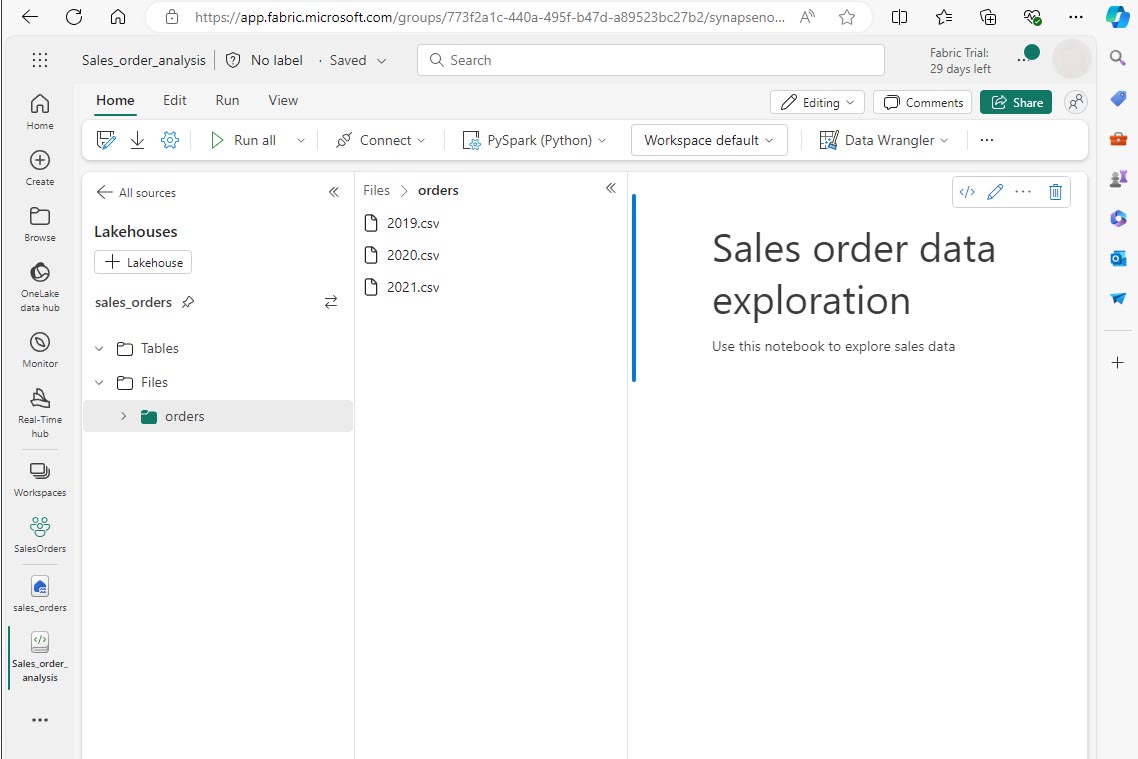Switch to the Home ribbon tab
Viewport: 1138px width, 759px height.
(115, 100)
